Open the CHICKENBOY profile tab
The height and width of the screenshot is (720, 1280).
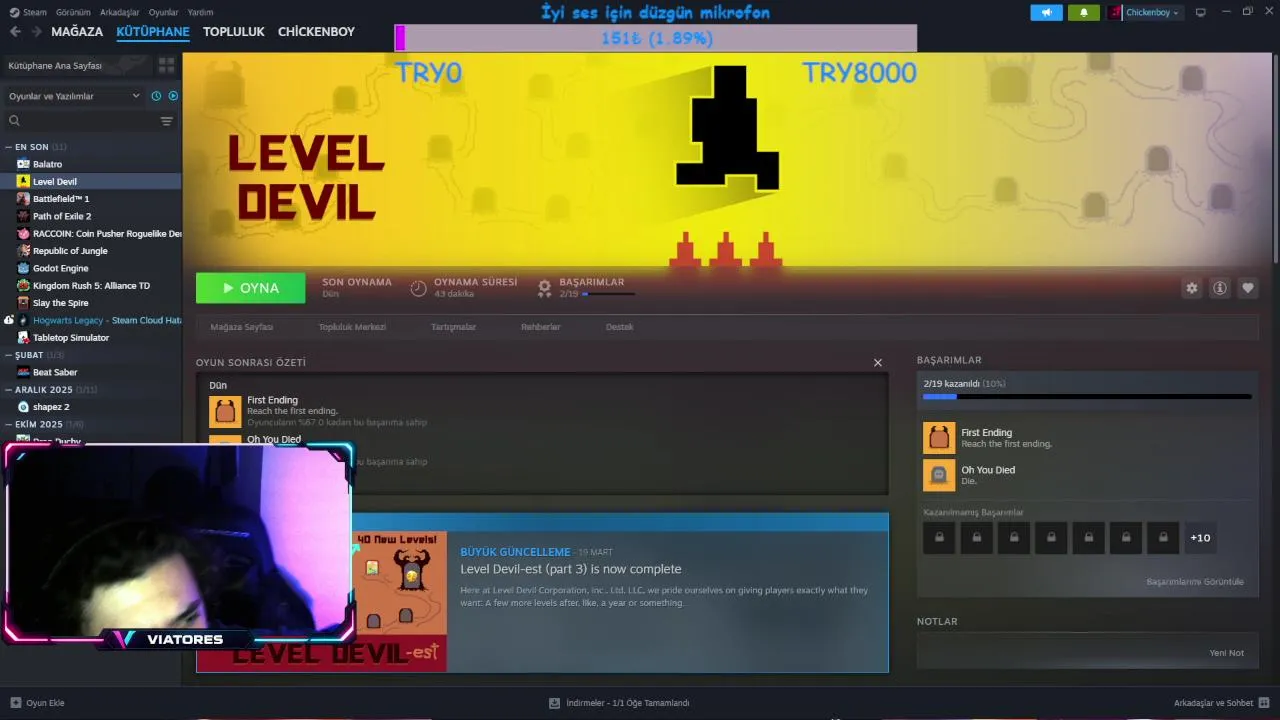tap(316, 32)
